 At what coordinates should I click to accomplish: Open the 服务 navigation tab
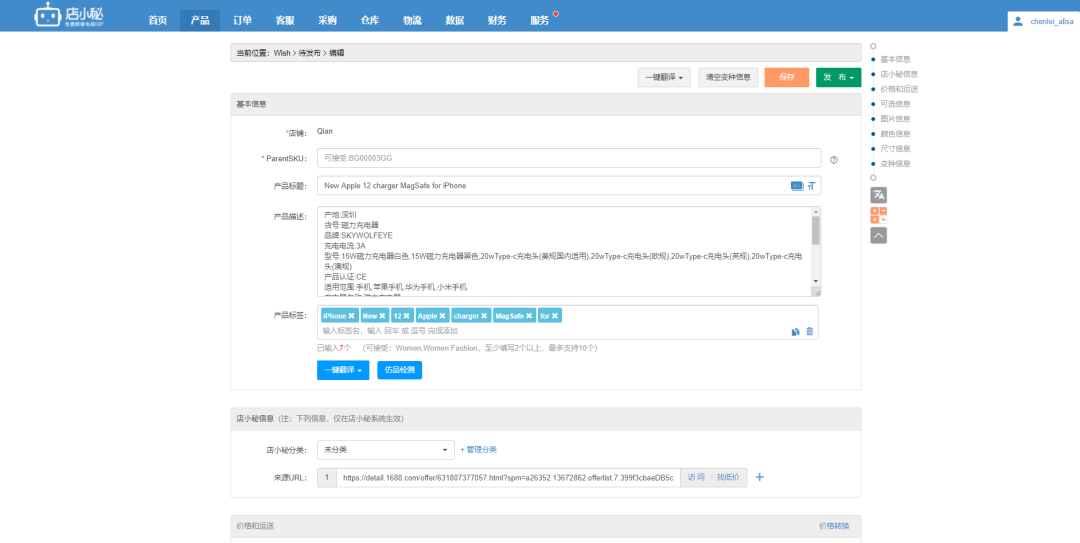pyautogui.click(x=540, y=21)
